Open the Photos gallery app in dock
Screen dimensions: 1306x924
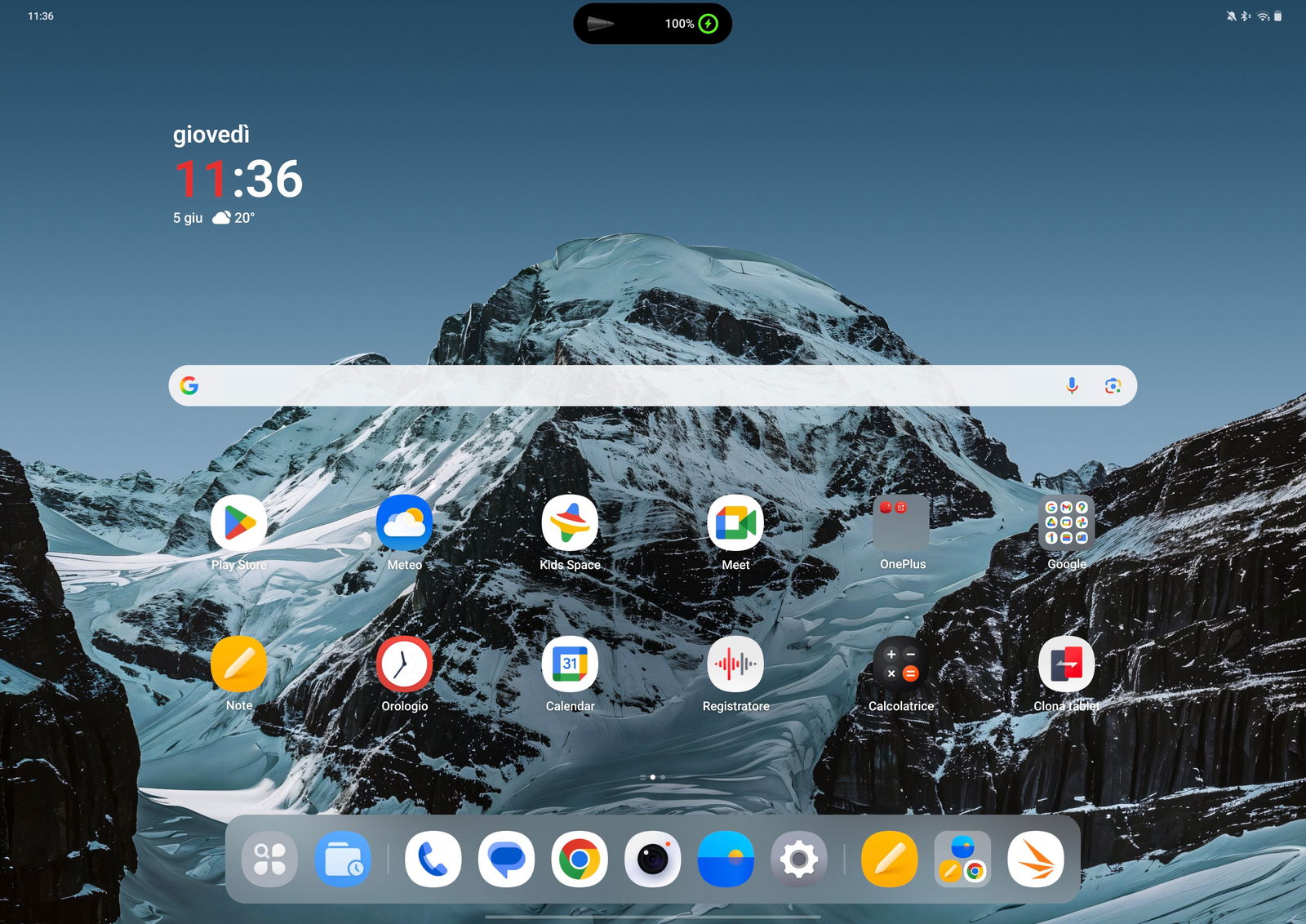(x=726, y=859)
